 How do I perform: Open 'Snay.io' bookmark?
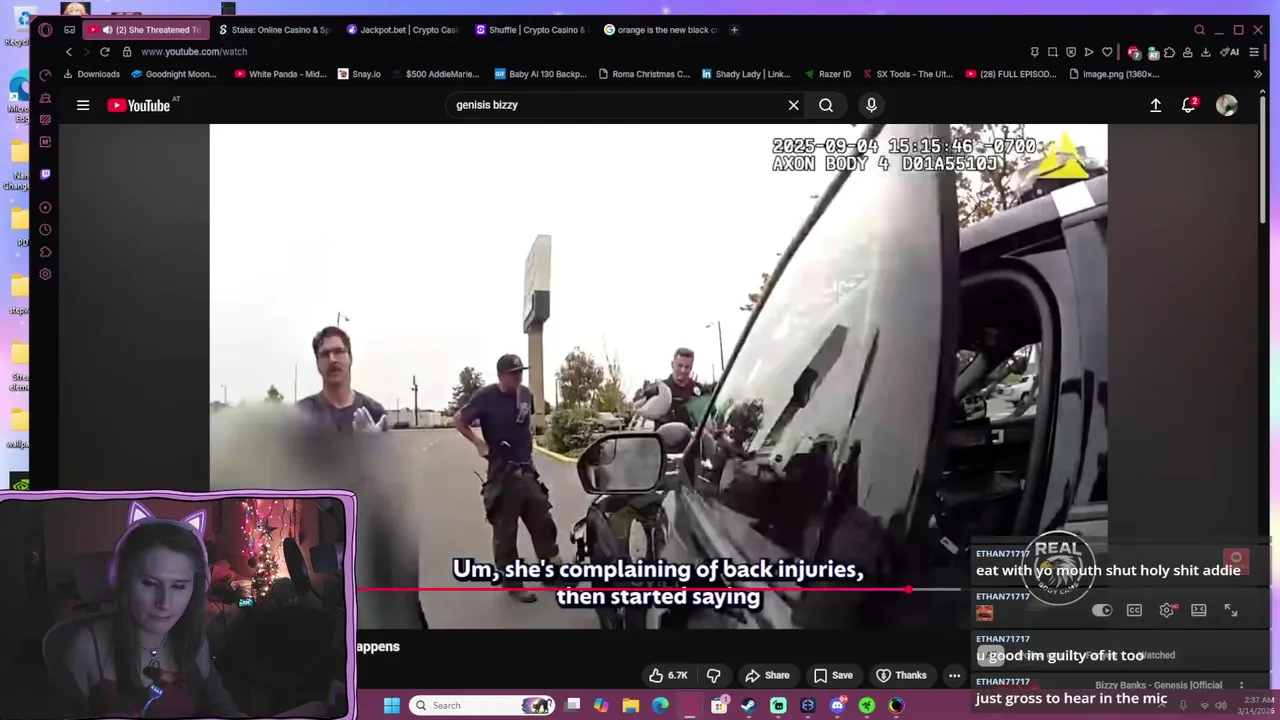tap(361, 74)
